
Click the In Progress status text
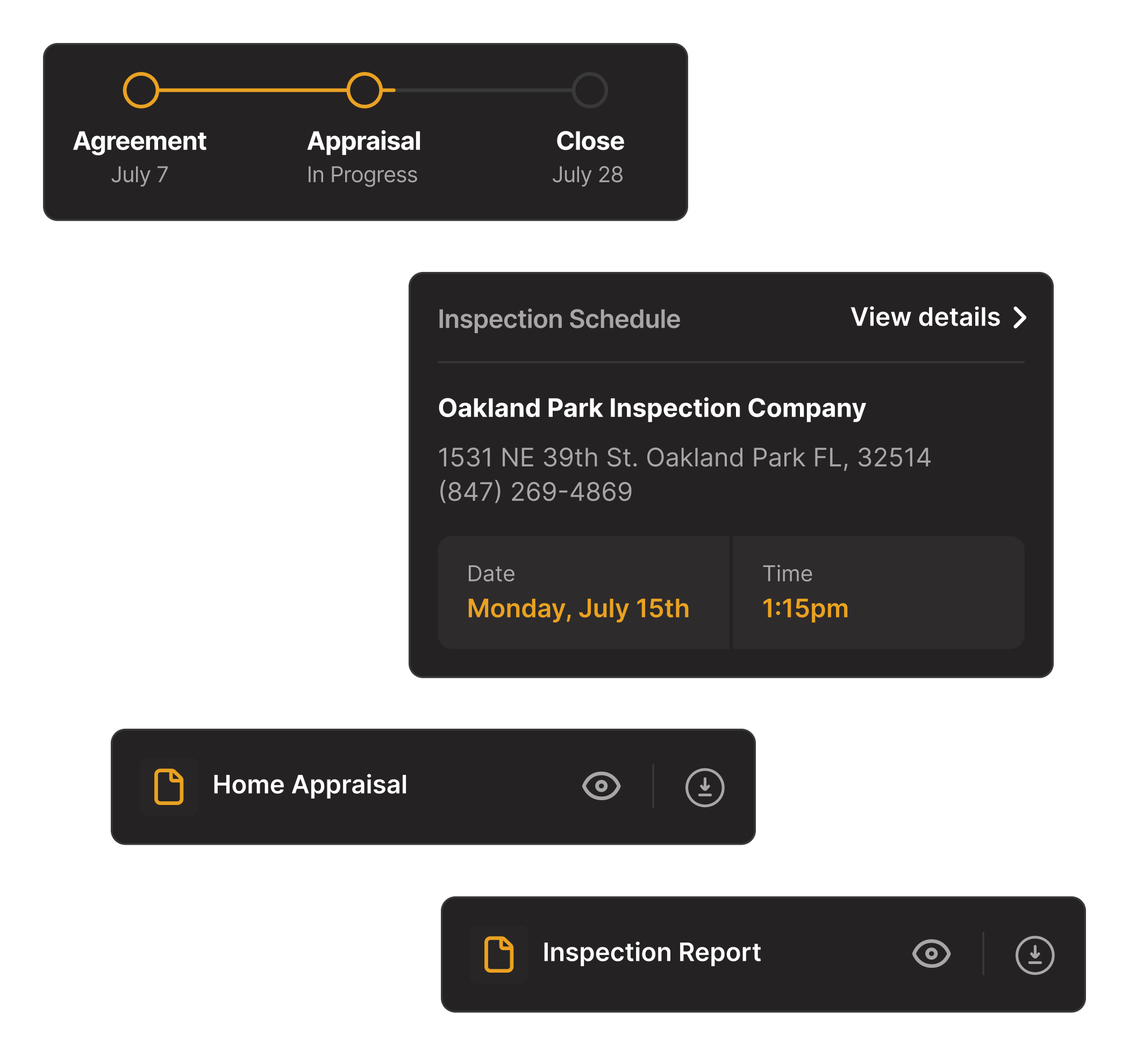[361, 175]
